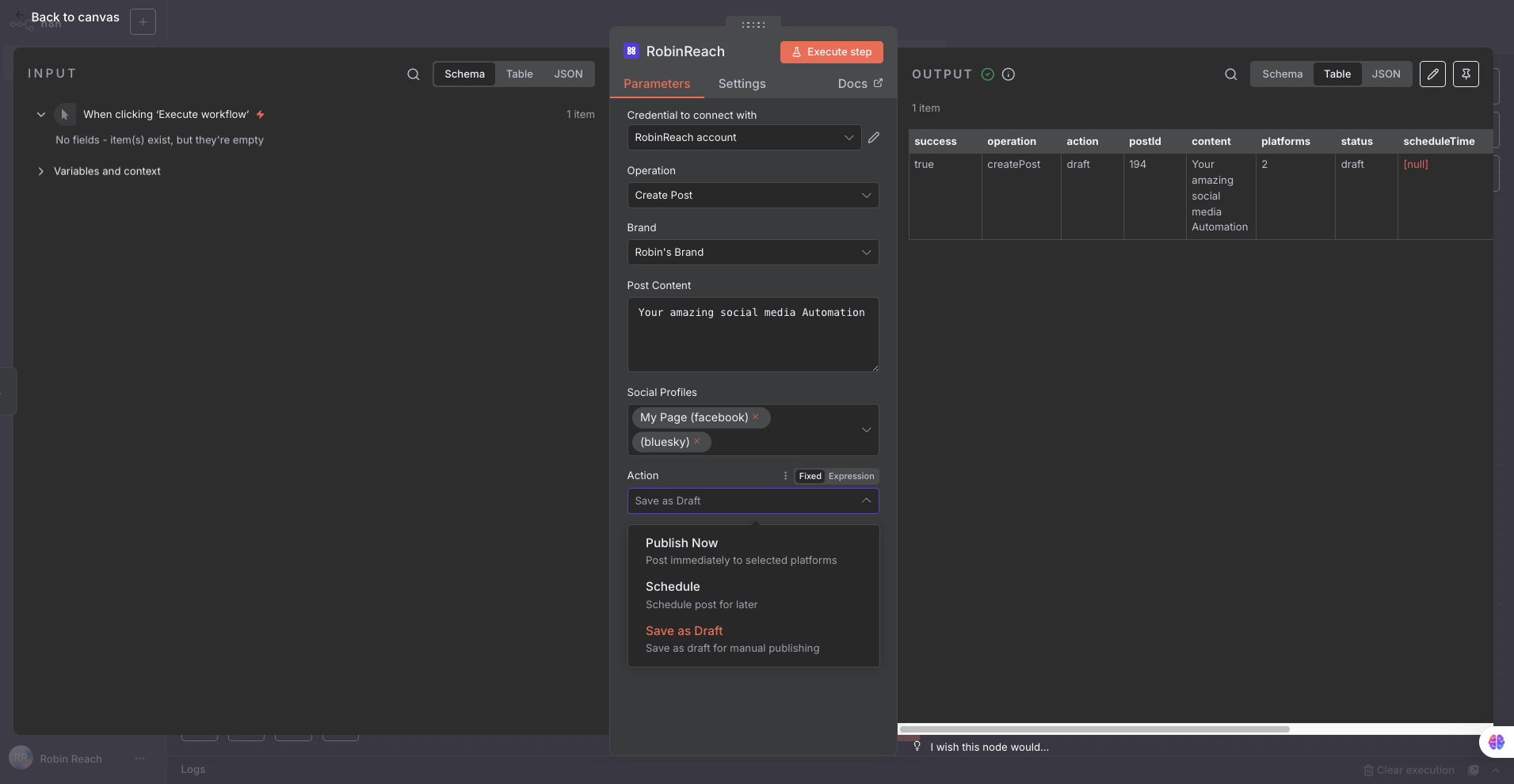Remove the (bluesky) profile tag
1514x784 pixels.
pos(697,441)
